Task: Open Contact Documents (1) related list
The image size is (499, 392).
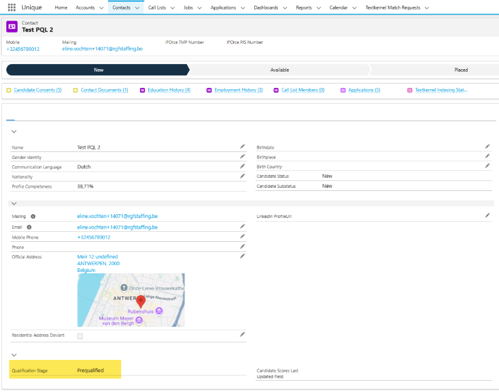Action: tap(104, 90)
